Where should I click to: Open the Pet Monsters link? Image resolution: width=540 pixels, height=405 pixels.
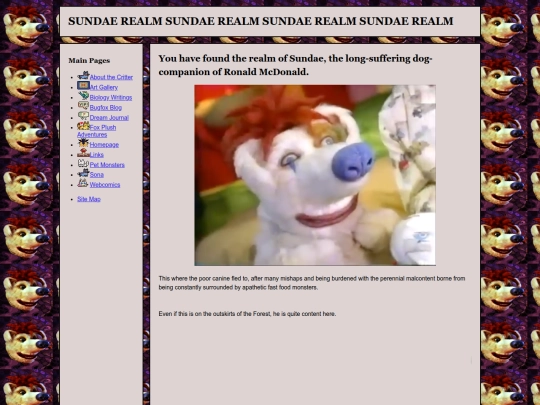(x=107, y=165)
